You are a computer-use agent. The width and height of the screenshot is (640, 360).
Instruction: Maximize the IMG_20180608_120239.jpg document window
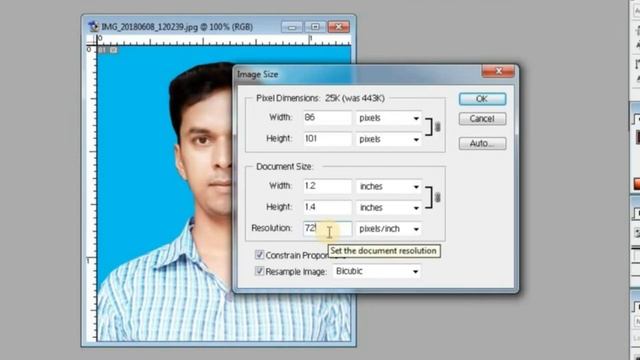point(315,27)
